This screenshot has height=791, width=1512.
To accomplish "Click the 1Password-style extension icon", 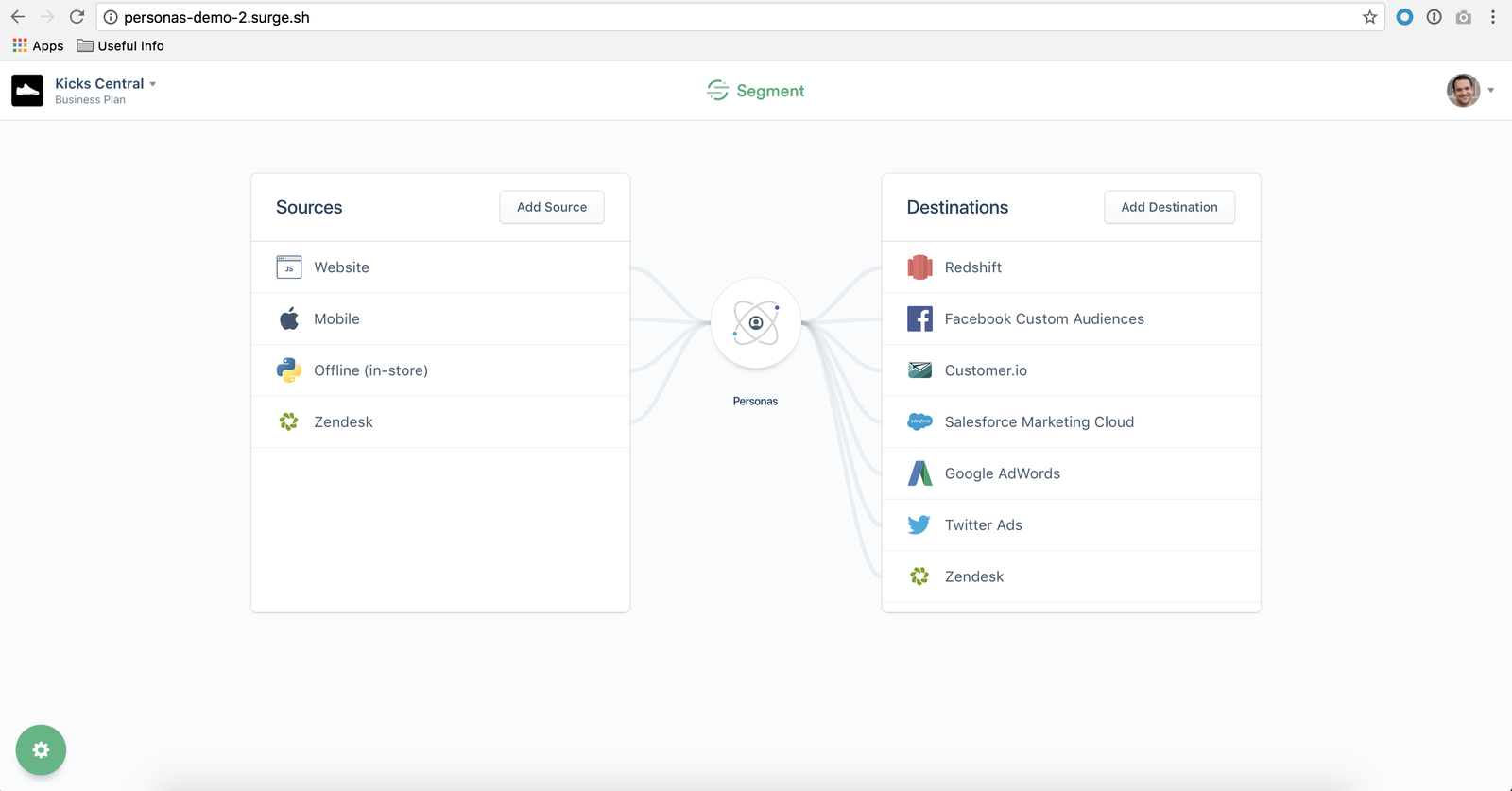I will 1435,17.
